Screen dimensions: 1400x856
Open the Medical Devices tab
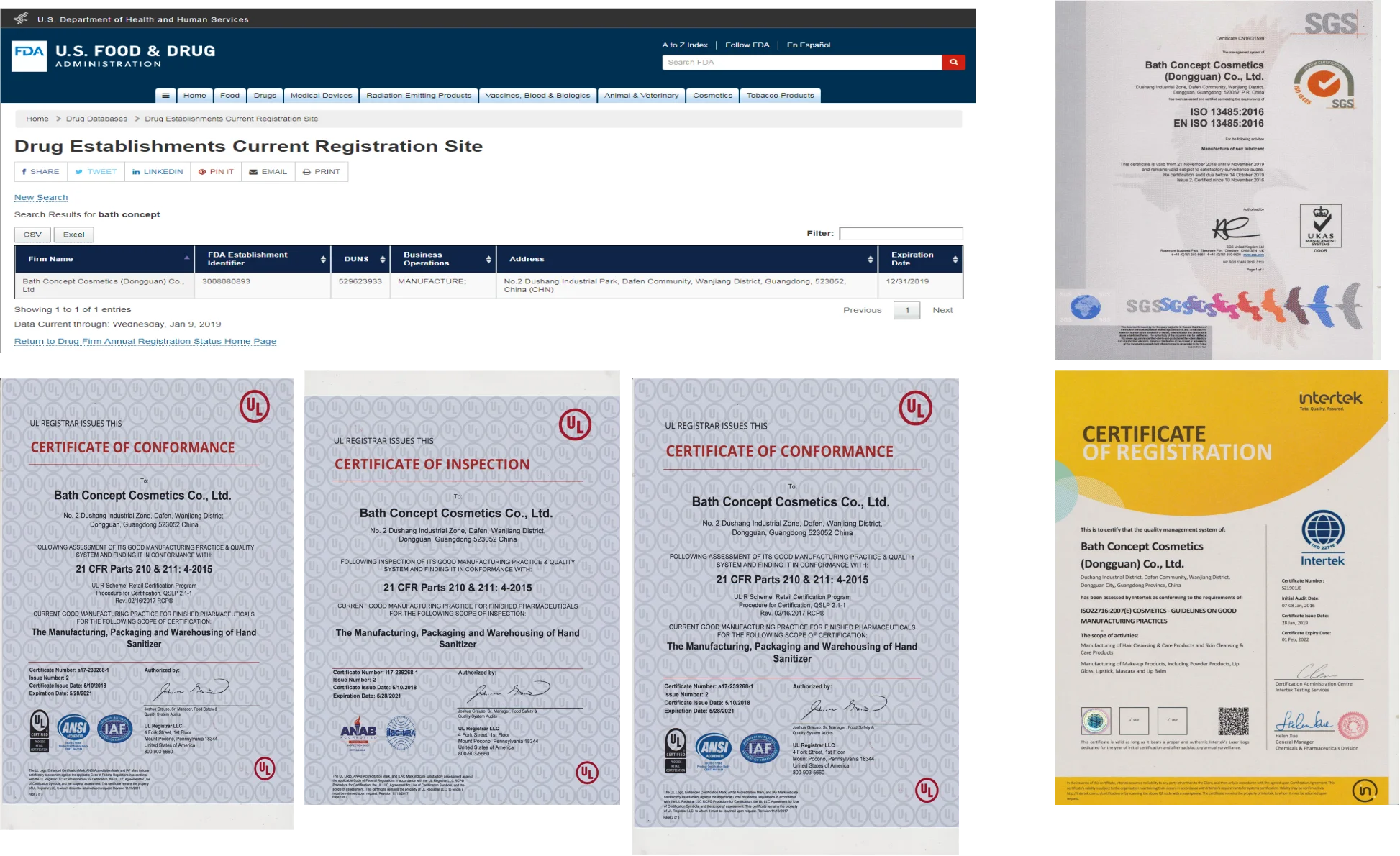(321, 96)
